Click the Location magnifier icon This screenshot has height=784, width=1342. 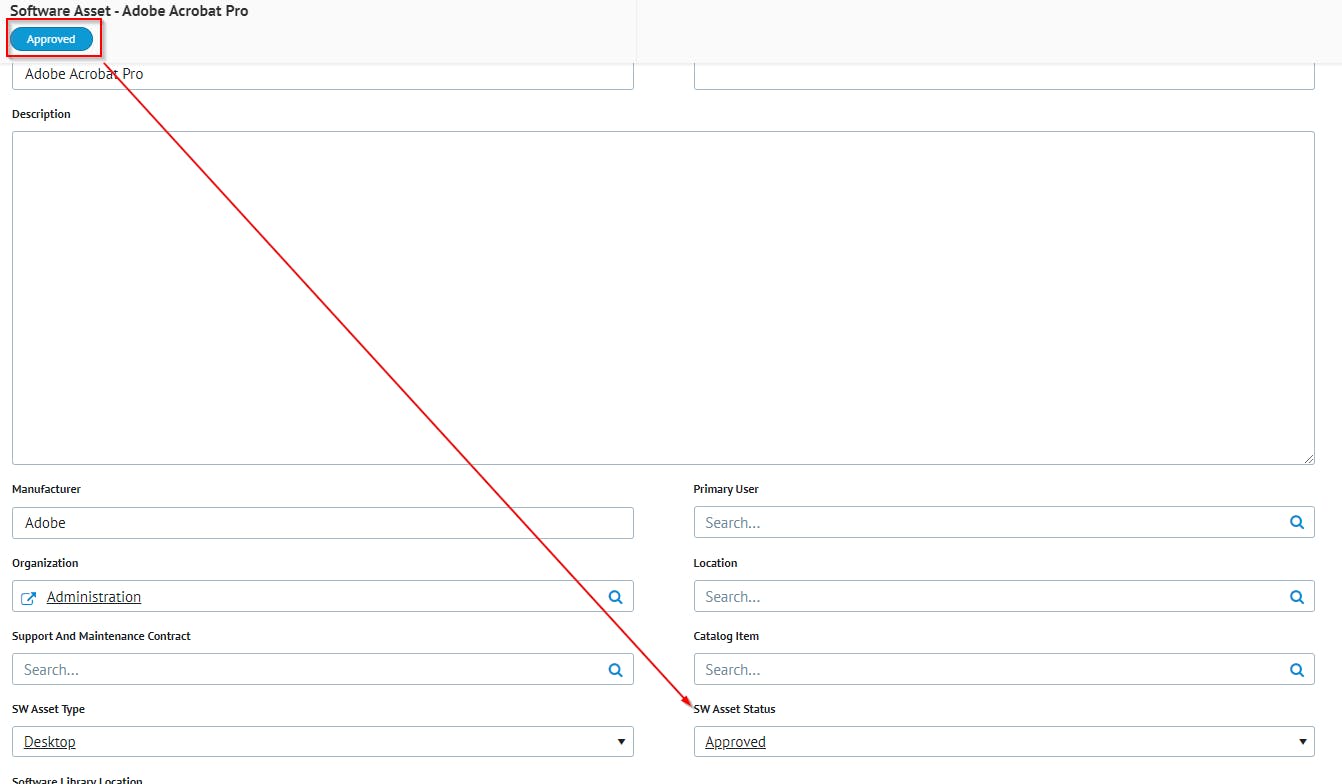1297,597
